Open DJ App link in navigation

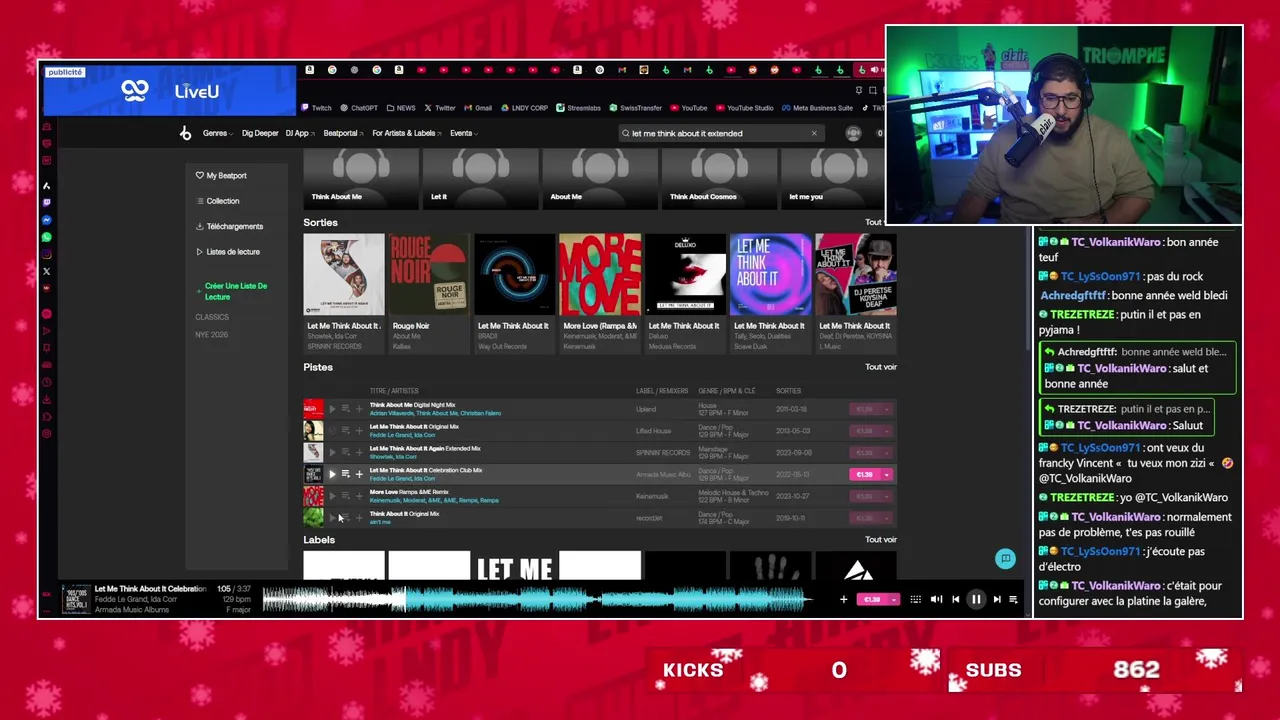pos(299,133)
